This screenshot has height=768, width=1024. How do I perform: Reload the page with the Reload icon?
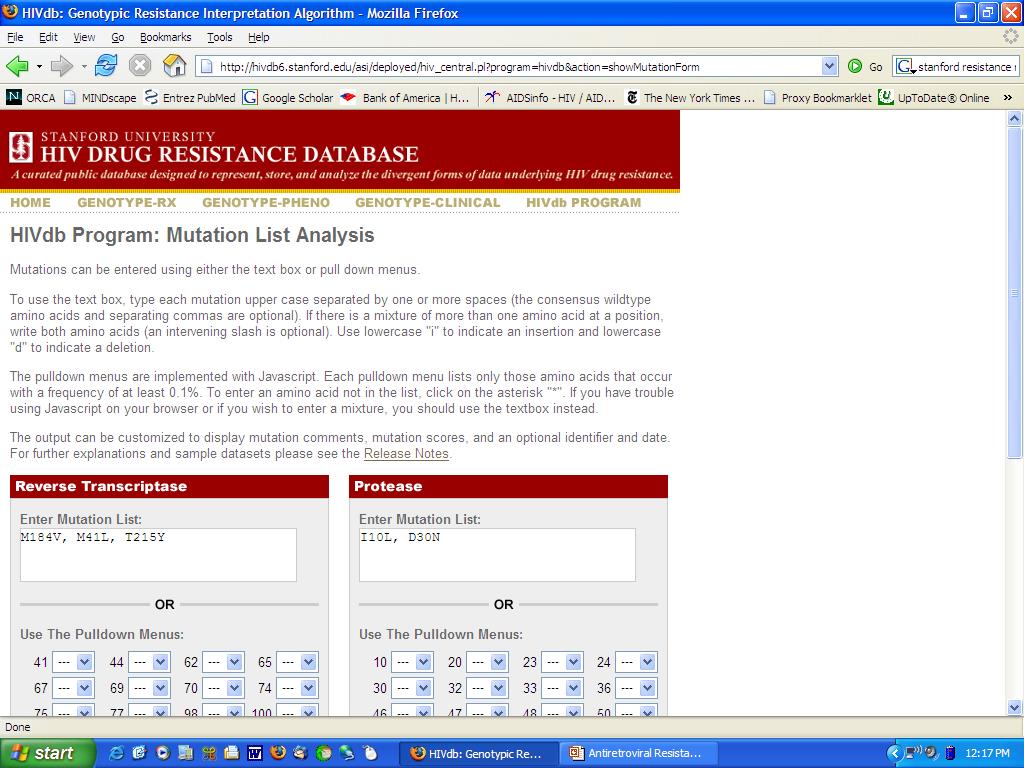[106, 66]
